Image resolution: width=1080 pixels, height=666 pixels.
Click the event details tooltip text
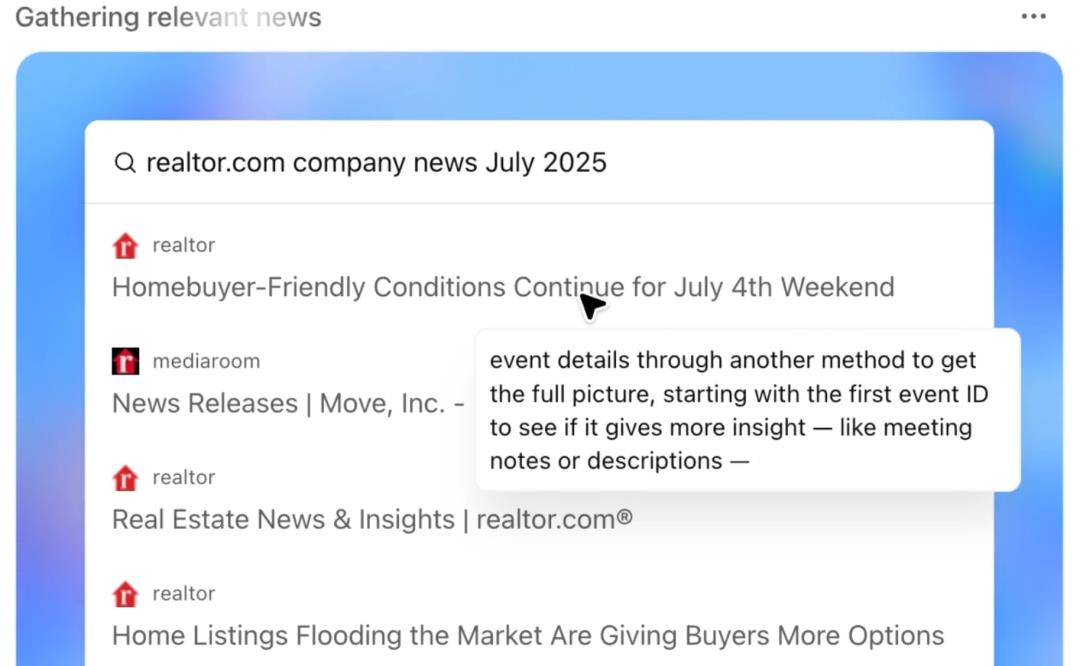click(739, 410)
